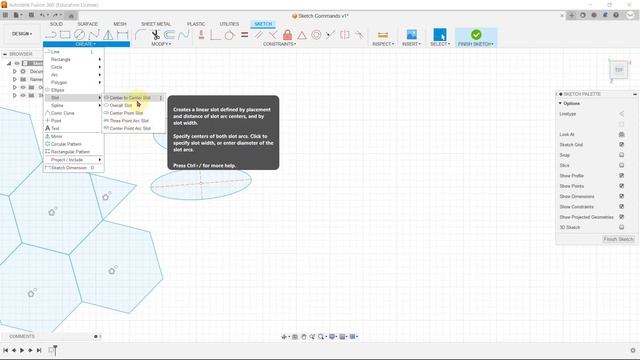
Task: Click the Save icon in the quick access bar
Action: click(31, 15)
